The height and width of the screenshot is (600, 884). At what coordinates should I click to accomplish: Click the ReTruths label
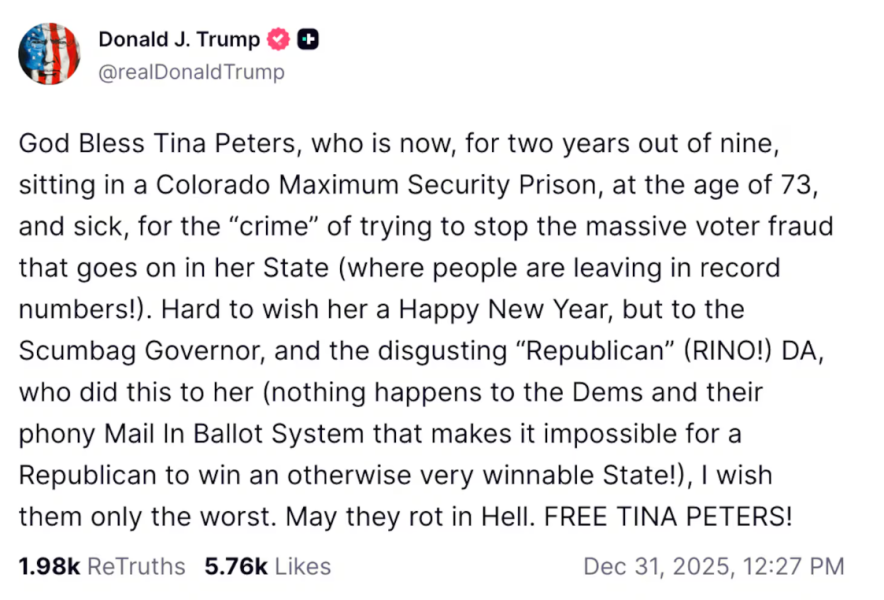pyautogui.click(x=136, y=567)
